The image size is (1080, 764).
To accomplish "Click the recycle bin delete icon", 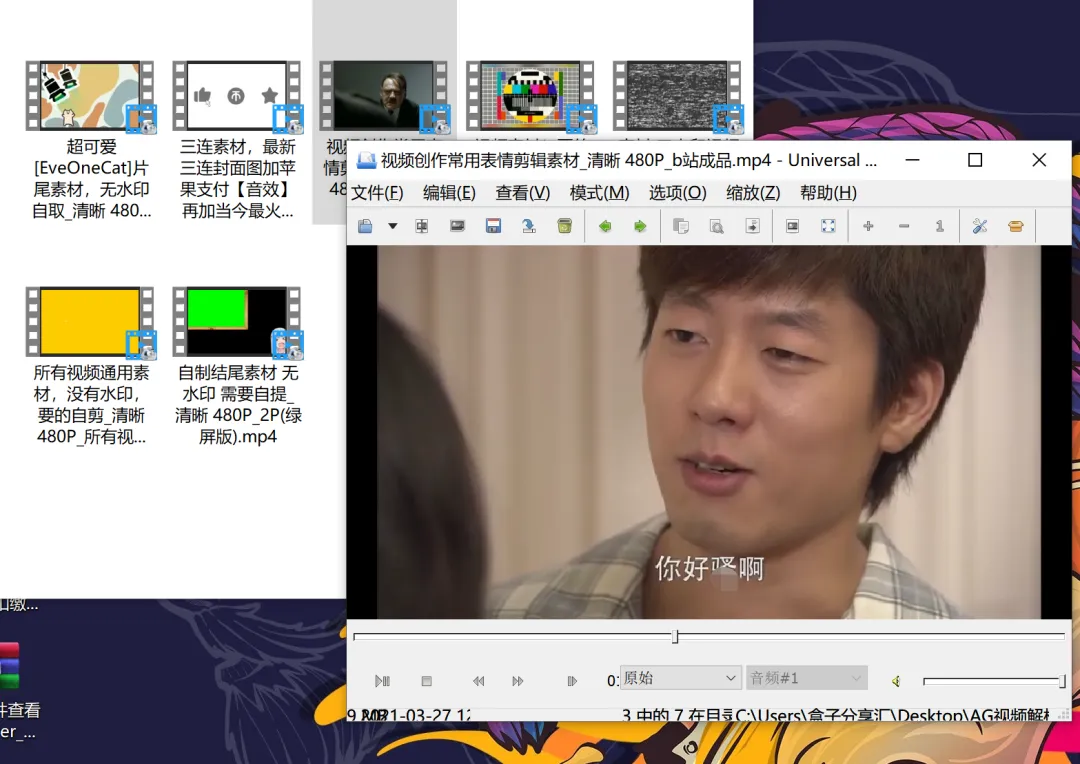I will 565,227.
